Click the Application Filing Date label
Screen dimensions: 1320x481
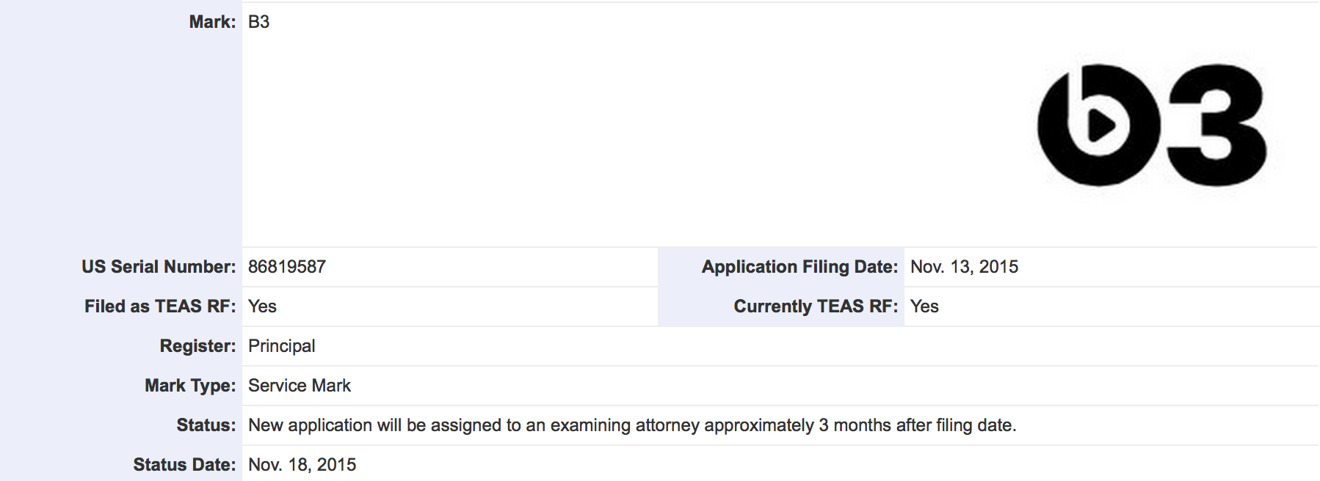coord(800,267)
